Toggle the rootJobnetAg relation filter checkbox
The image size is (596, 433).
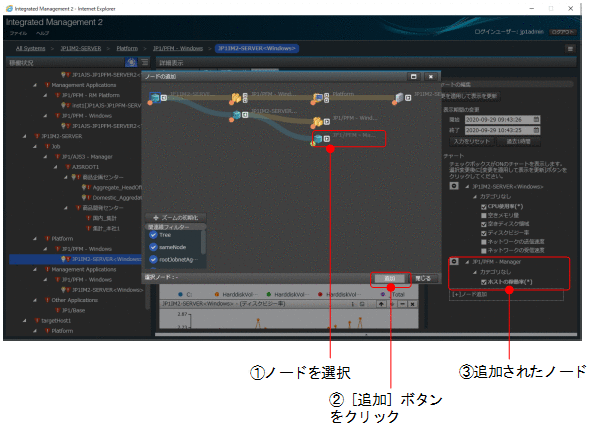153,259
